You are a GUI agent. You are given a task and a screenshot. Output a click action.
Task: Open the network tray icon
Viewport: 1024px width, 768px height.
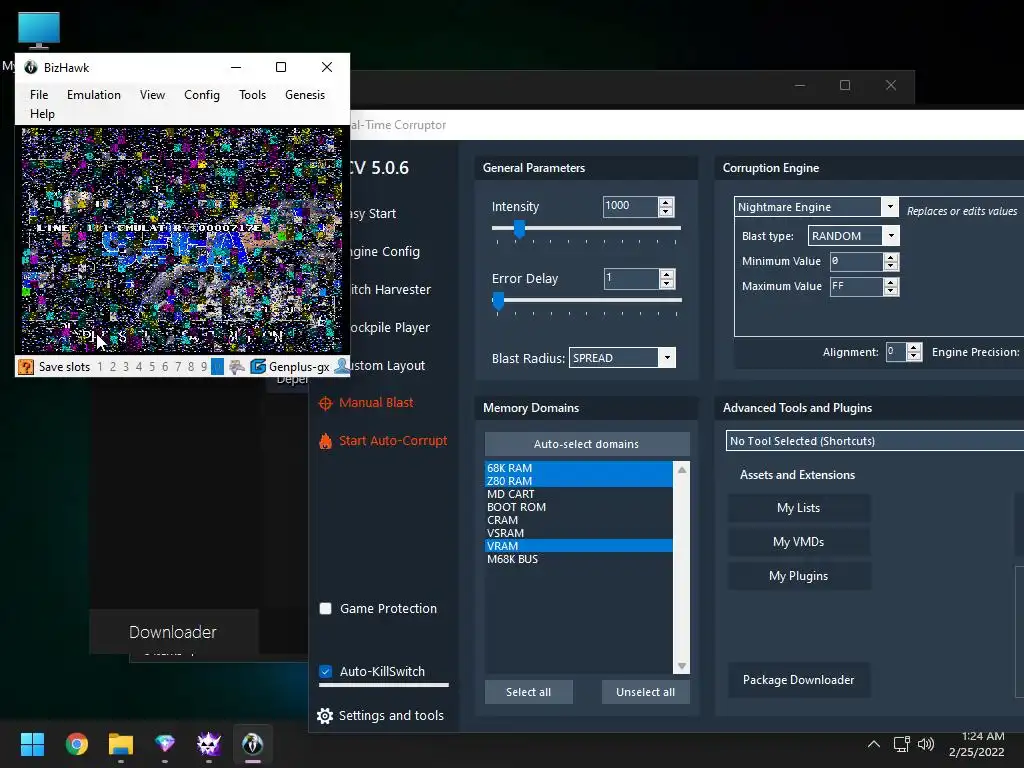click(902, 744)
